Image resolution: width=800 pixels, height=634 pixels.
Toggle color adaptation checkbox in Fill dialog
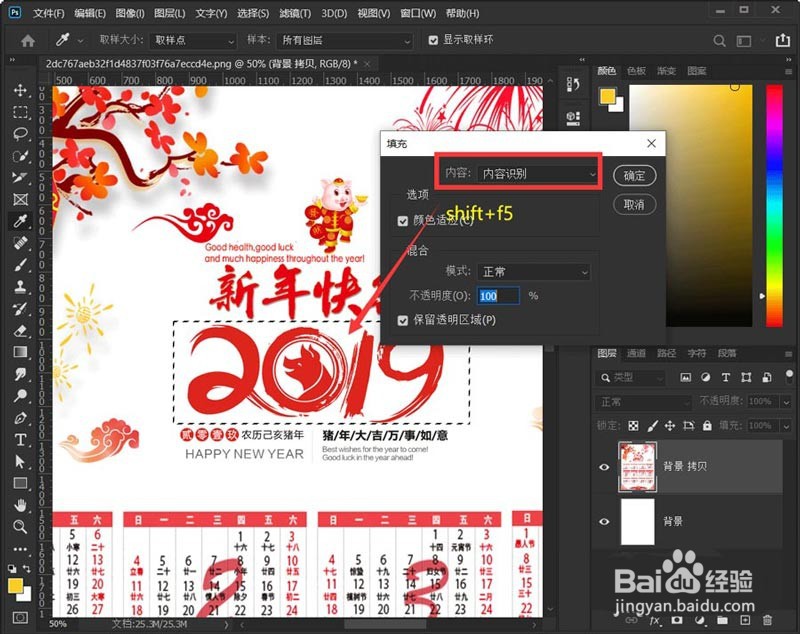403,220
